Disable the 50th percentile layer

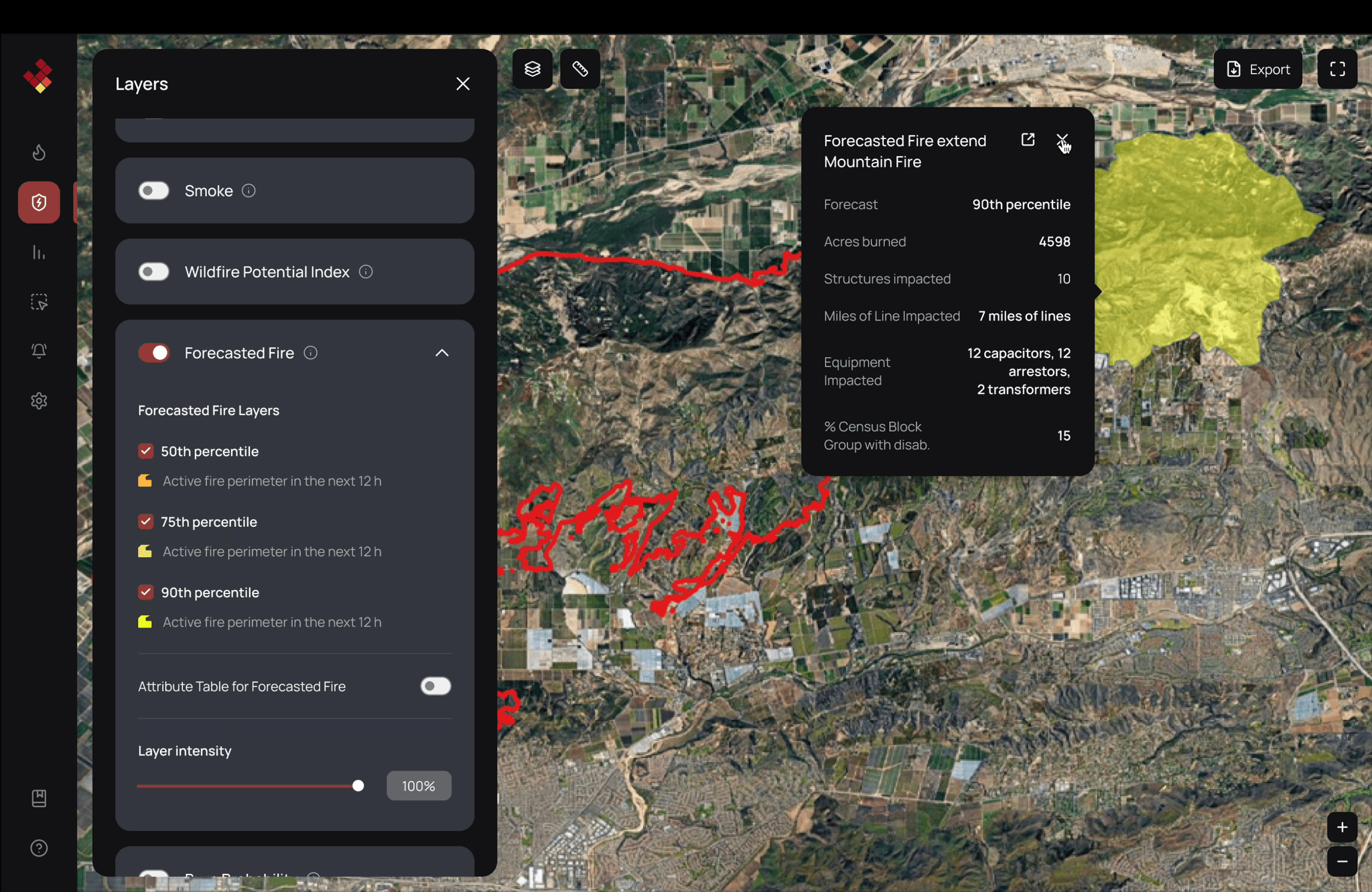(146, 450)
